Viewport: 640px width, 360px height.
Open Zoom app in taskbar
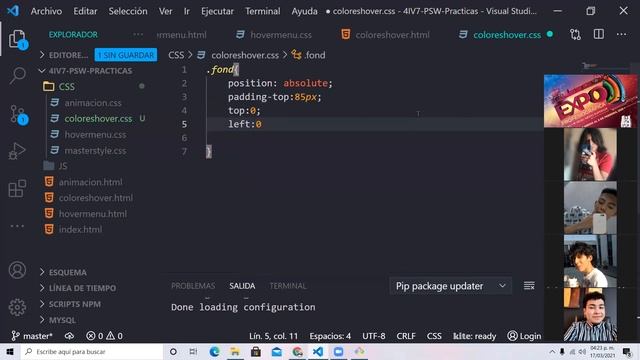pos(338,351)
